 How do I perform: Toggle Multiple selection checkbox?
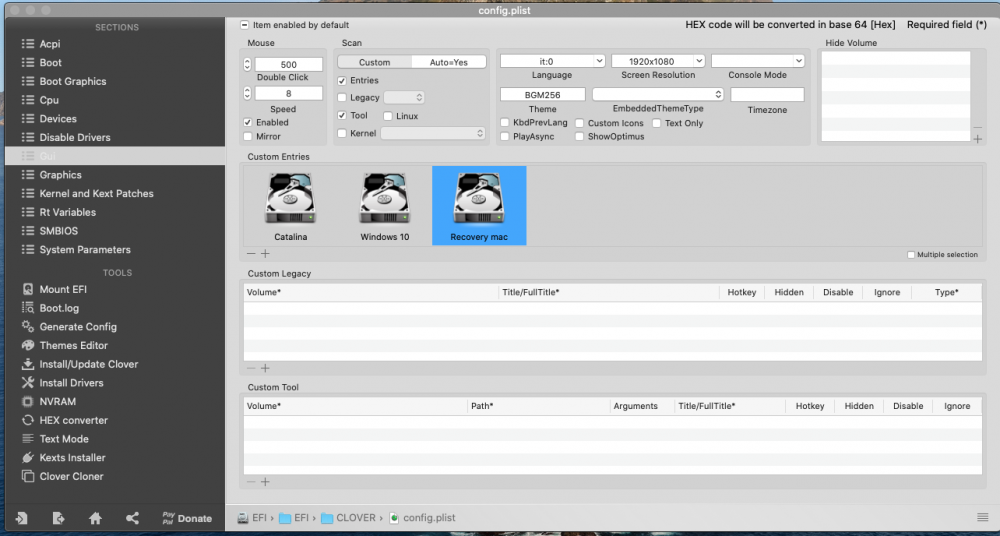pyautogui.click(x=911, y=255)
